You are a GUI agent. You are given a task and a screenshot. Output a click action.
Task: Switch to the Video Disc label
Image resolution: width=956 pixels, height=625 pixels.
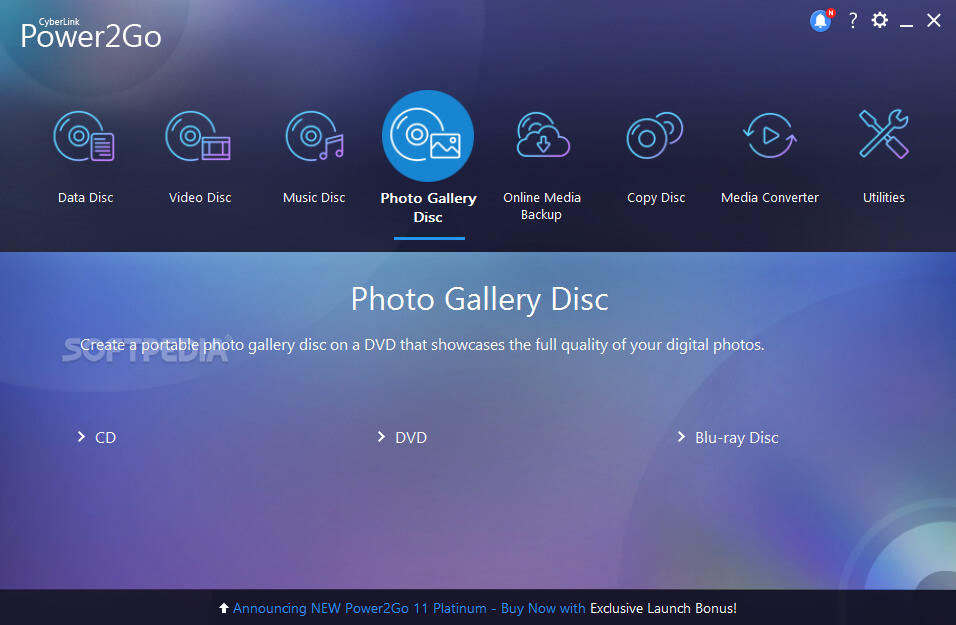point(200,198)
